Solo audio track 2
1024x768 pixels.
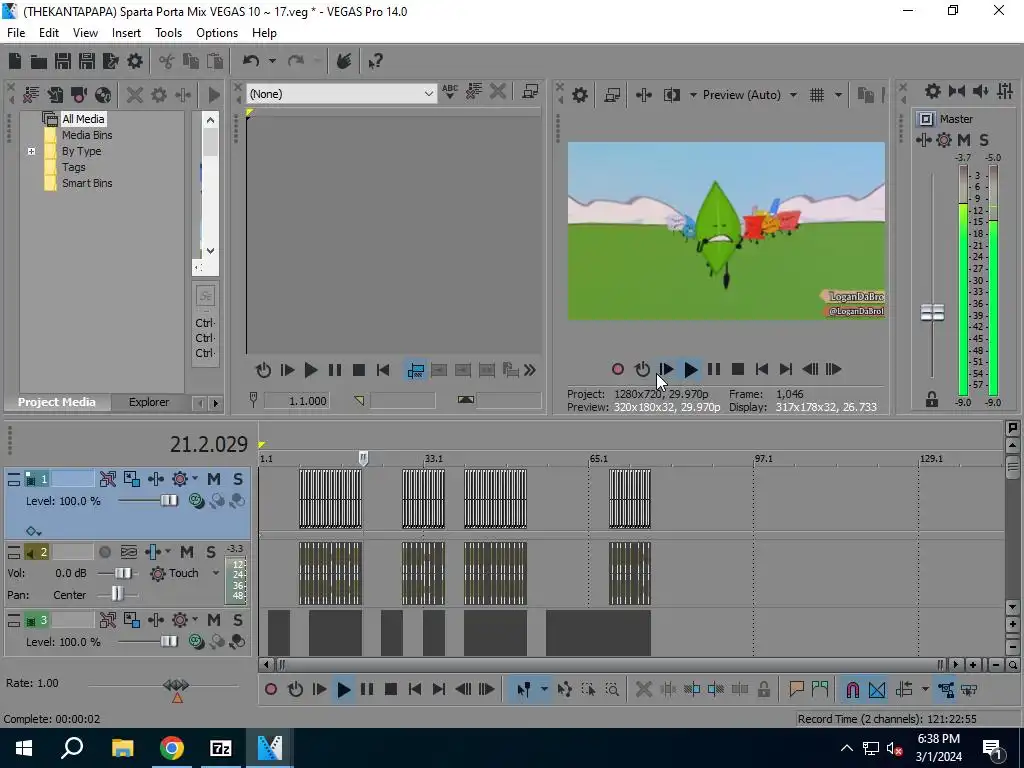click(x=211, y=552)
